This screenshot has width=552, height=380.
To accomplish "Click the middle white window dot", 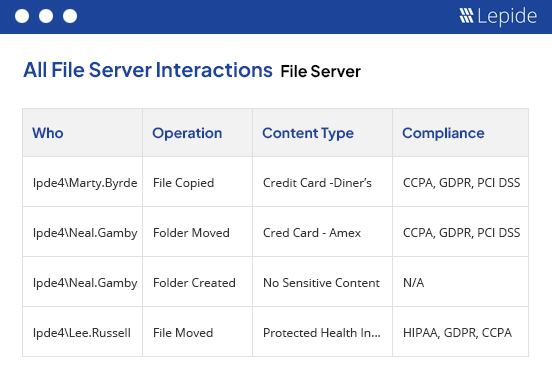I will coord(46,16).
